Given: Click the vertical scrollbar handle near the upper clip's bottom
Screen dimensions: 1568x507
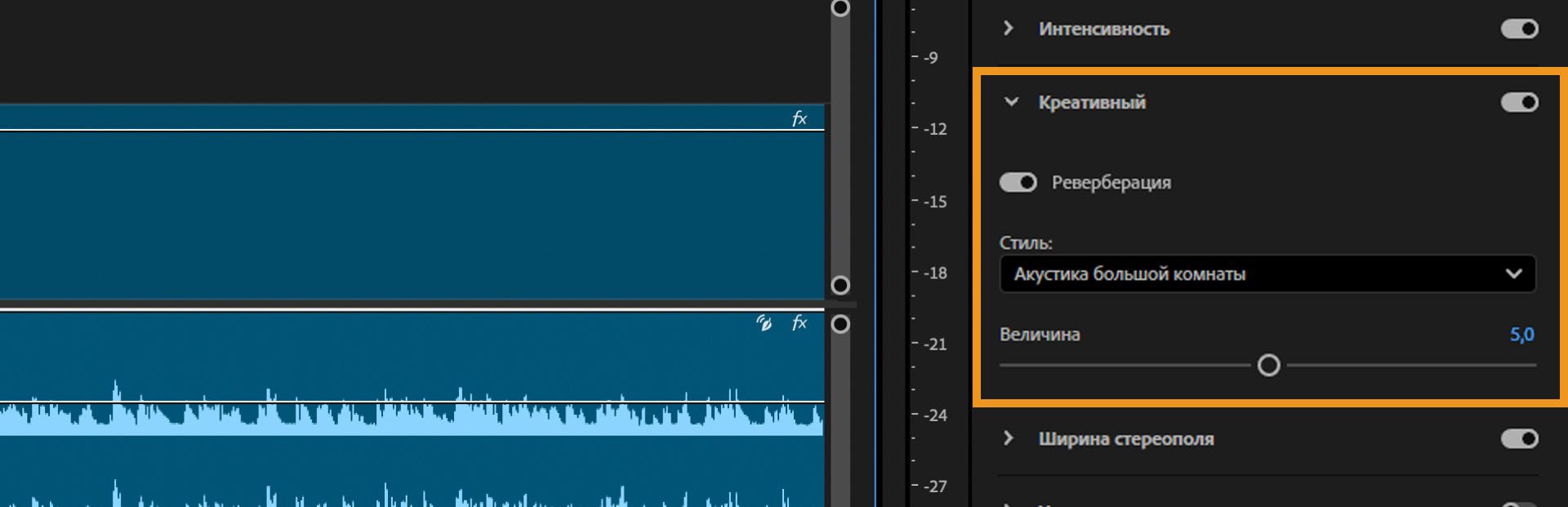Looking at the screenshot, I should (x=840, y=285).
